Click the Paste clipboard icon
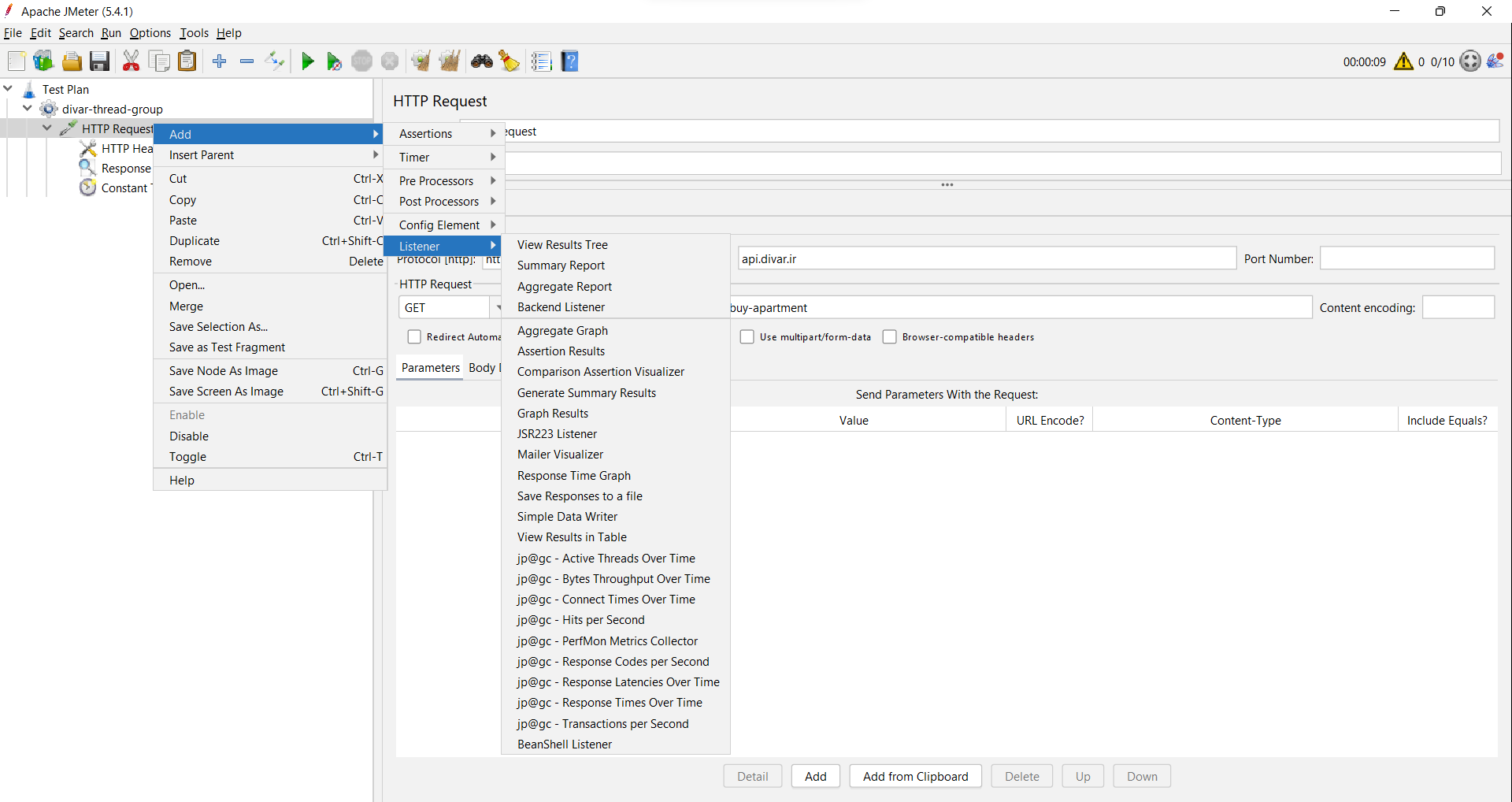The image size is (1512, 802). pos(187,61)
